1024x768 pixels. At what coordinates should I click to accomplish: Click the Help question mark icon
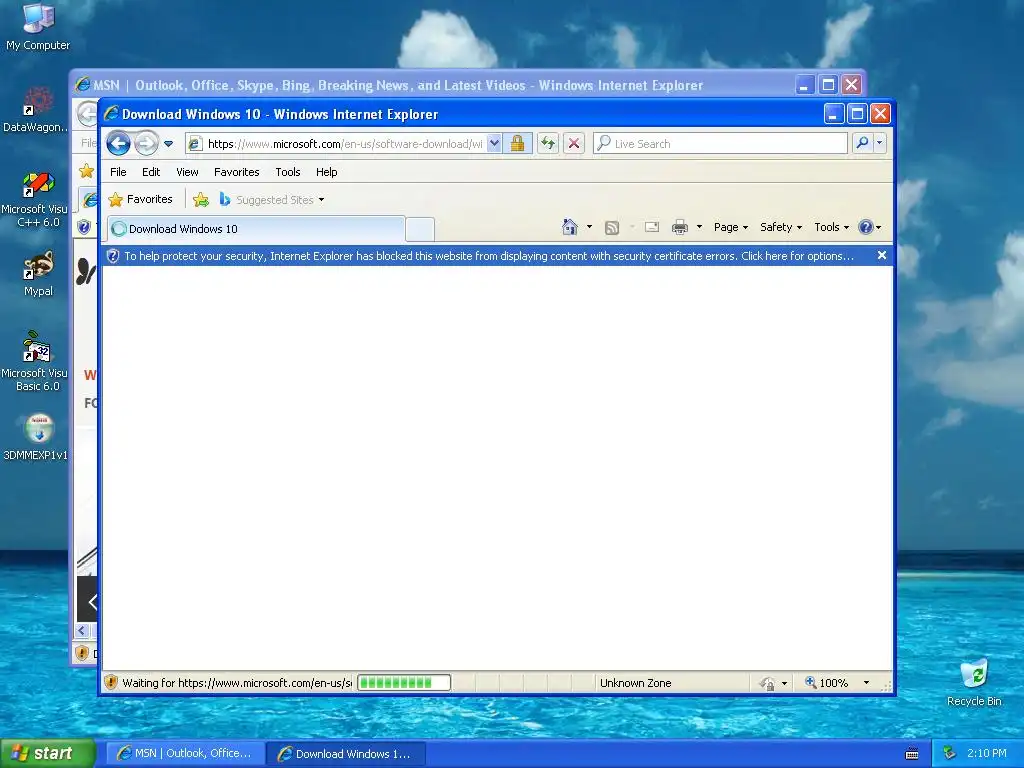(865, 227)
